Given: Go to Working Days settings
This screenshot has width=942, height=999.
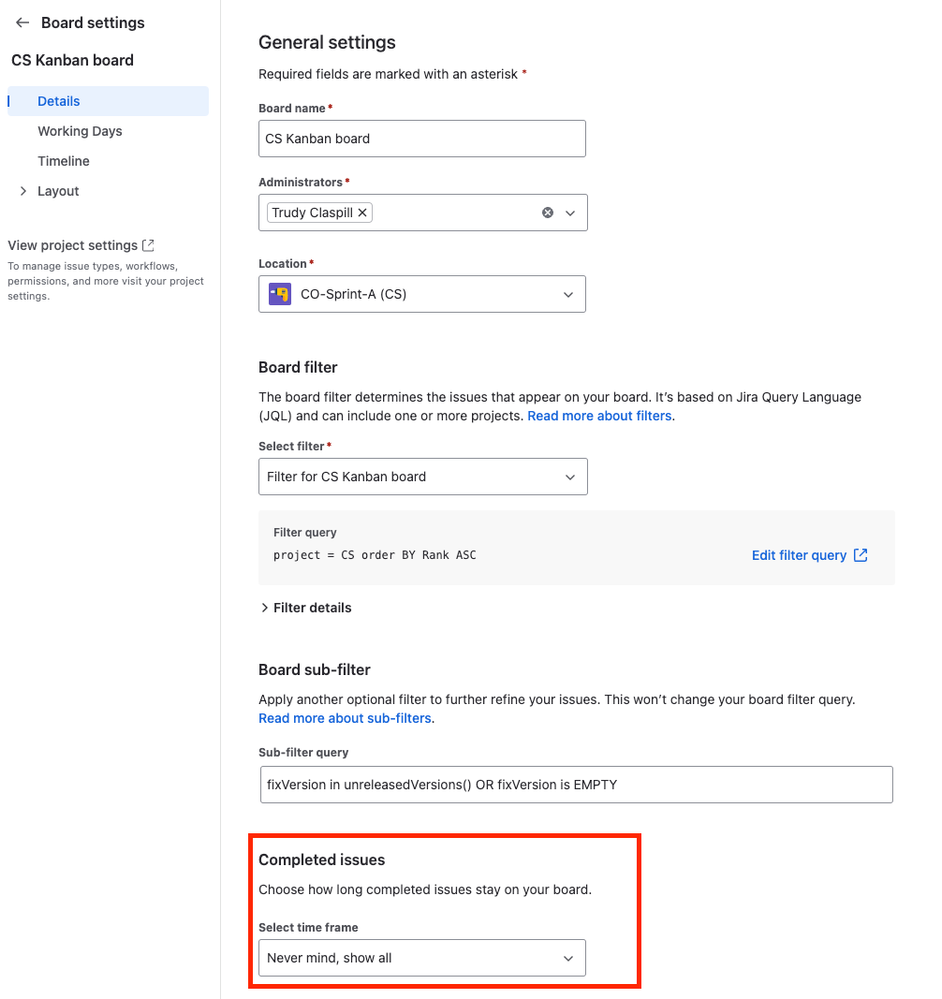Looking at the screenshot, I should [x=80, y=131].
